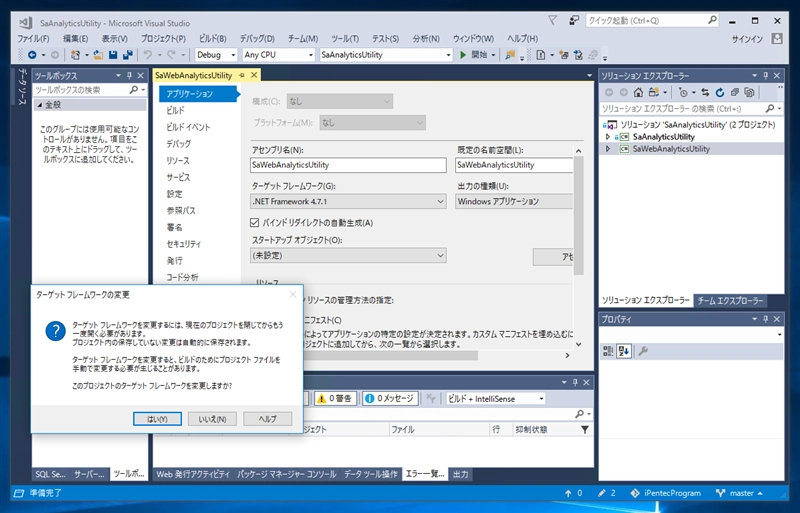Click the notifications flag icon in title bar
Image resolution: width=800 pixels, height=513 pixels.
552,20
